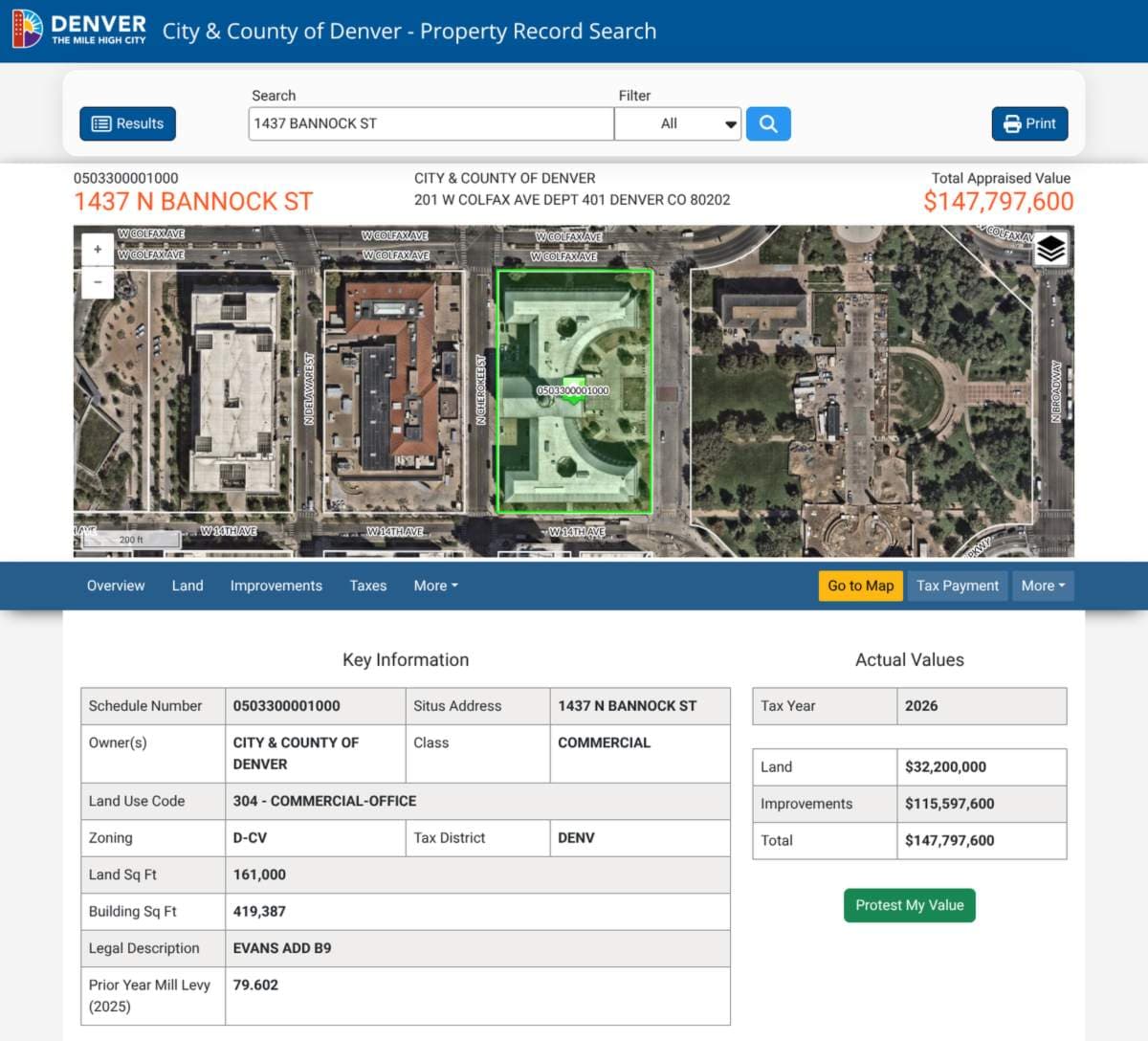Expand the More menu beside Taxes
Screen dimensions: 1148x1041
[x=435, y=586]
